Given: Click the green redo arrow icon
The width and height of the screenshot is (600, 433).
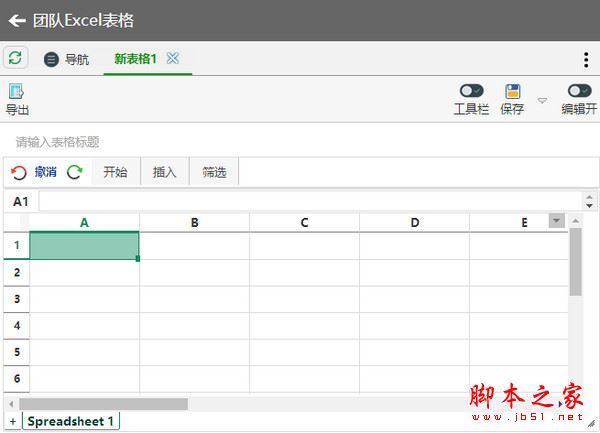Looking at the screenshot, I should (75, 172).
